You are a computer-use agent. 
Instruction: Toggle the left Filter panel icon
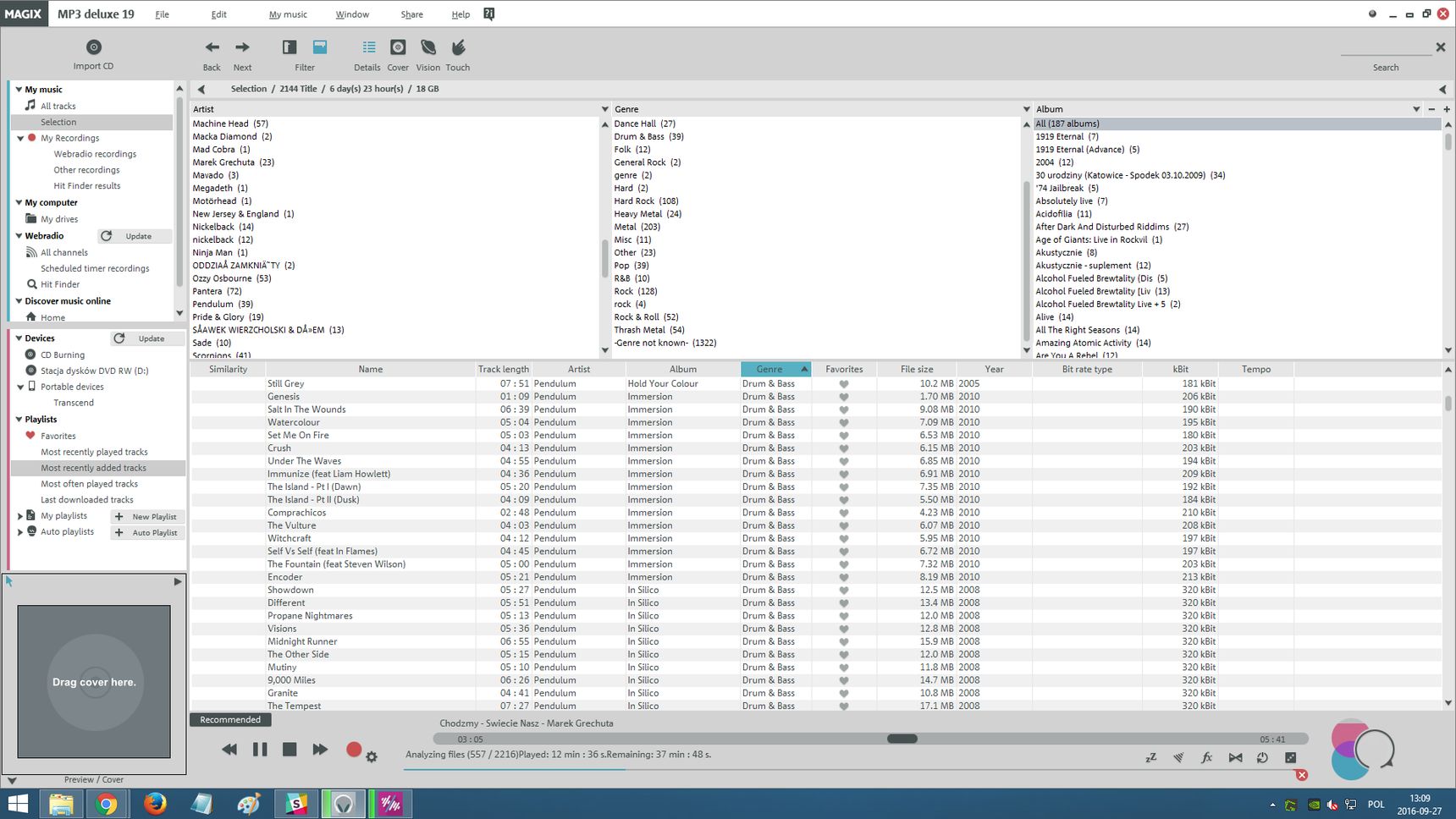click(290, 47)
